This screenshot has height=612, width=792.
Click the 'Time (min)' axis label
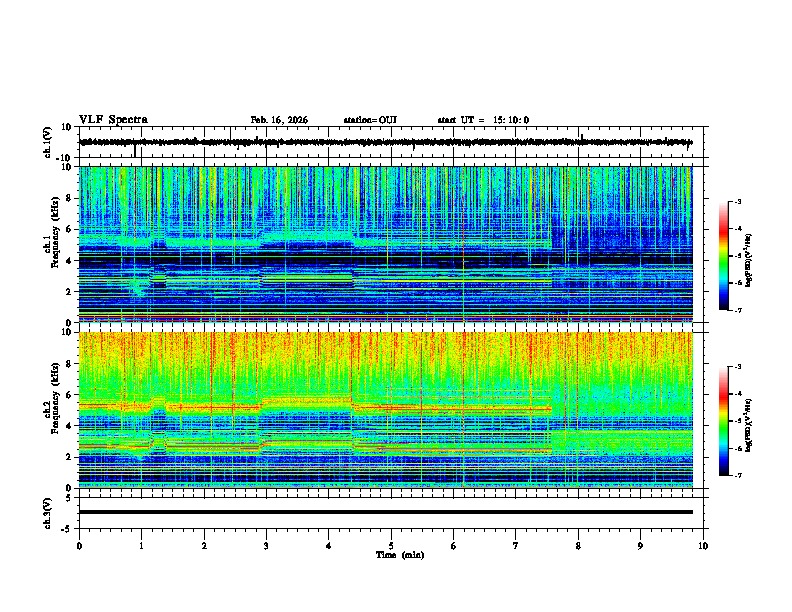[x=400, y=555]
